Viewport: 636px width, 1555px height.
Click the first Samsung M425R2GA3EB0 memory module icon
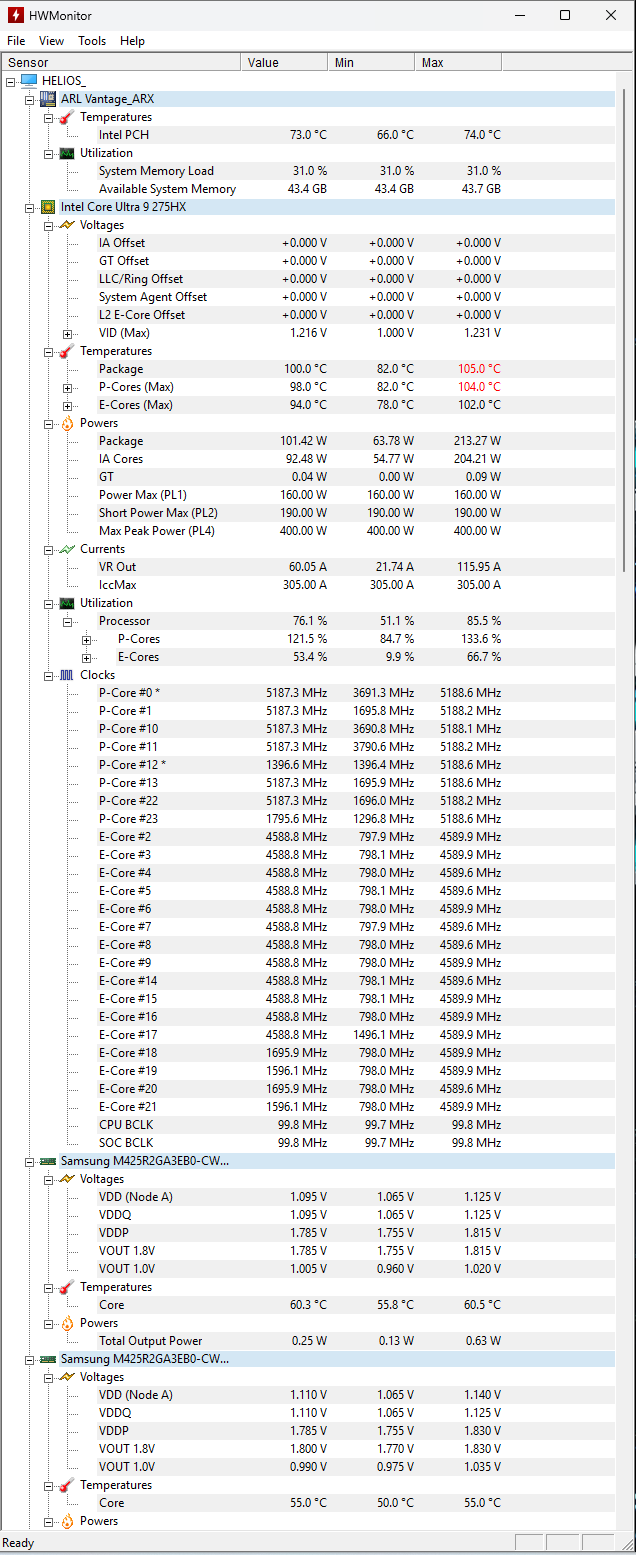point(47,1161)
